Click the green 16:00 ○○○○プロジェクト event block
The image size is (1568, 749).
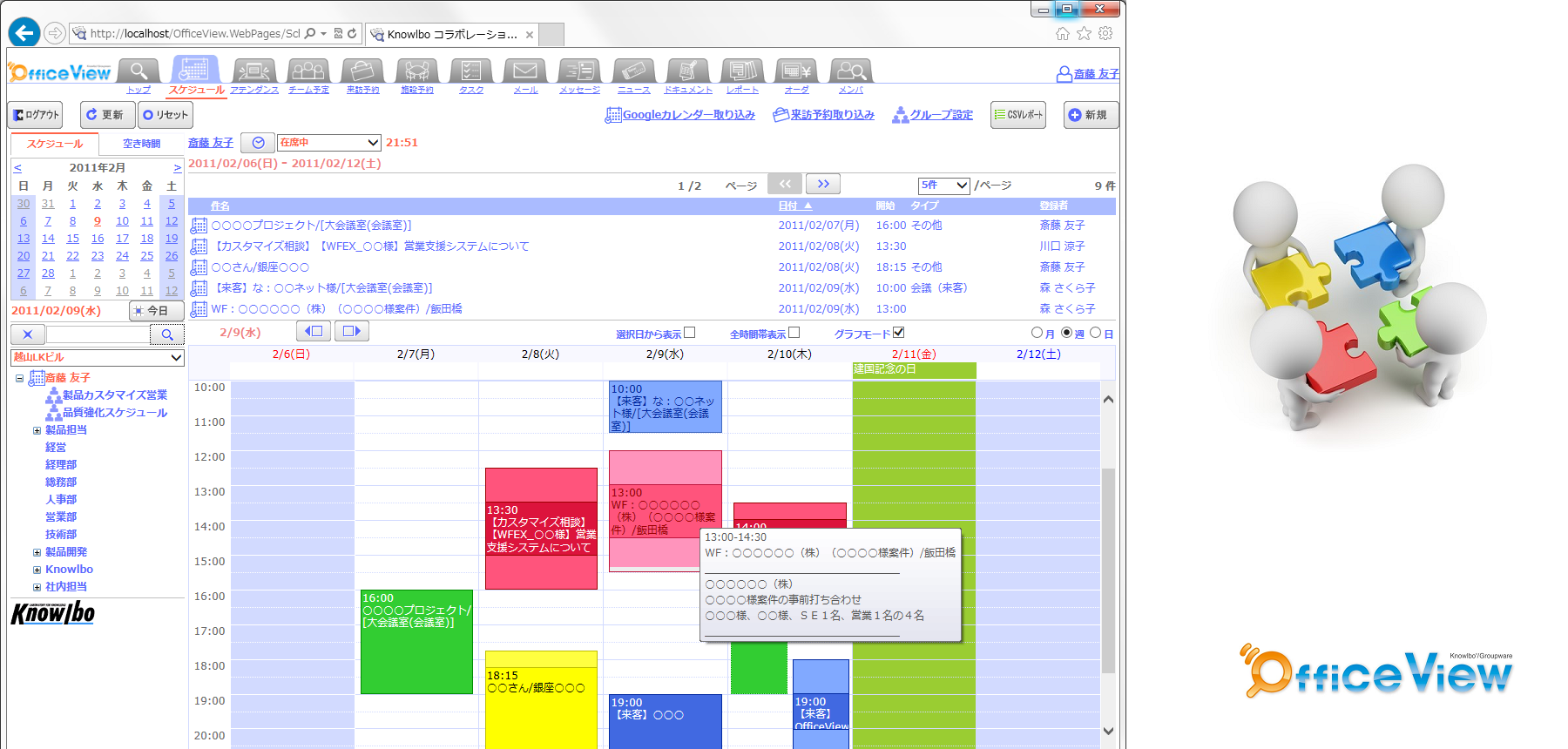(x=416, y=642)
